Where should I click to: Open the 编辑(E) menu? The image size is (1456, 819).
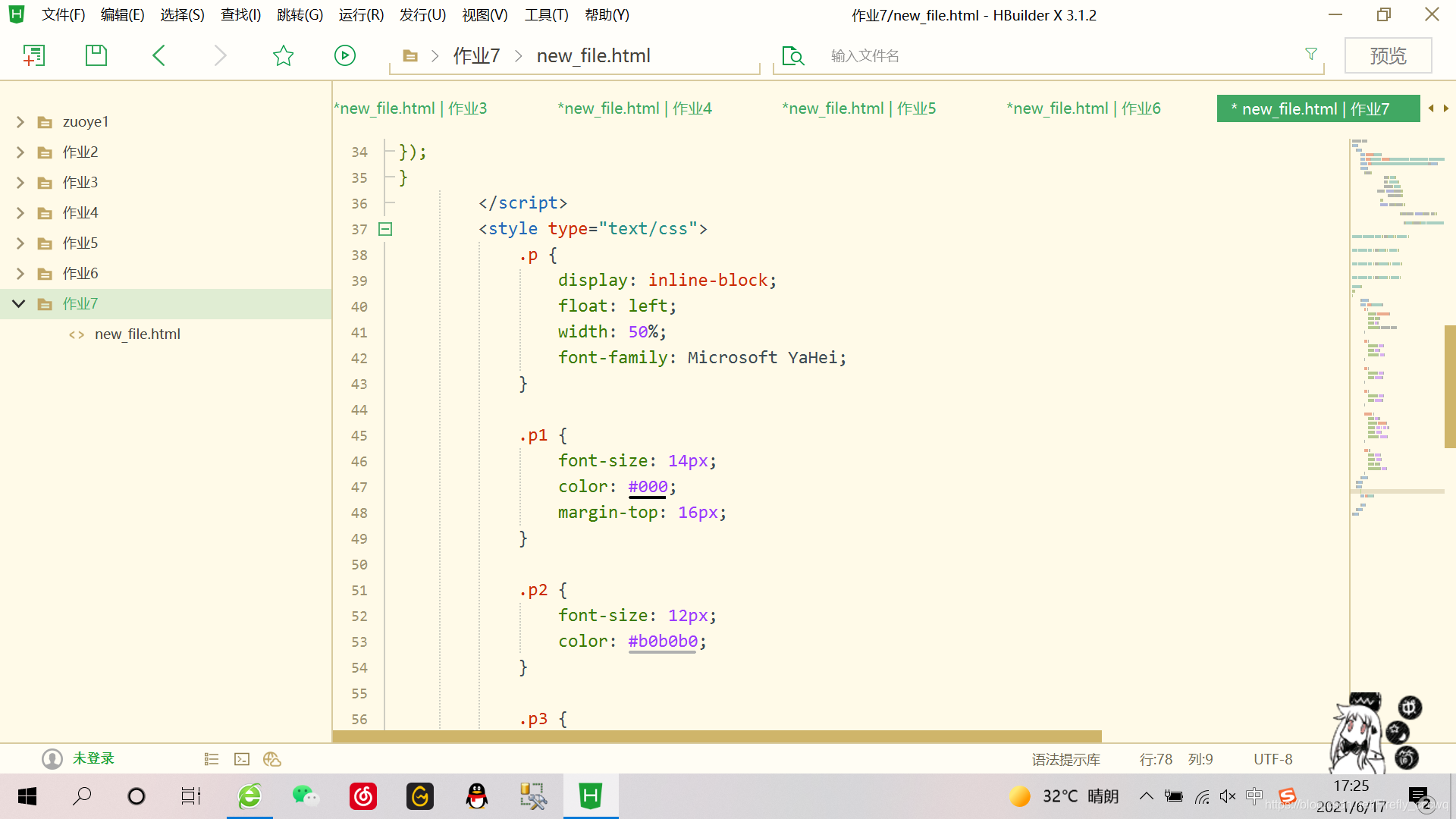click(122, 15)
